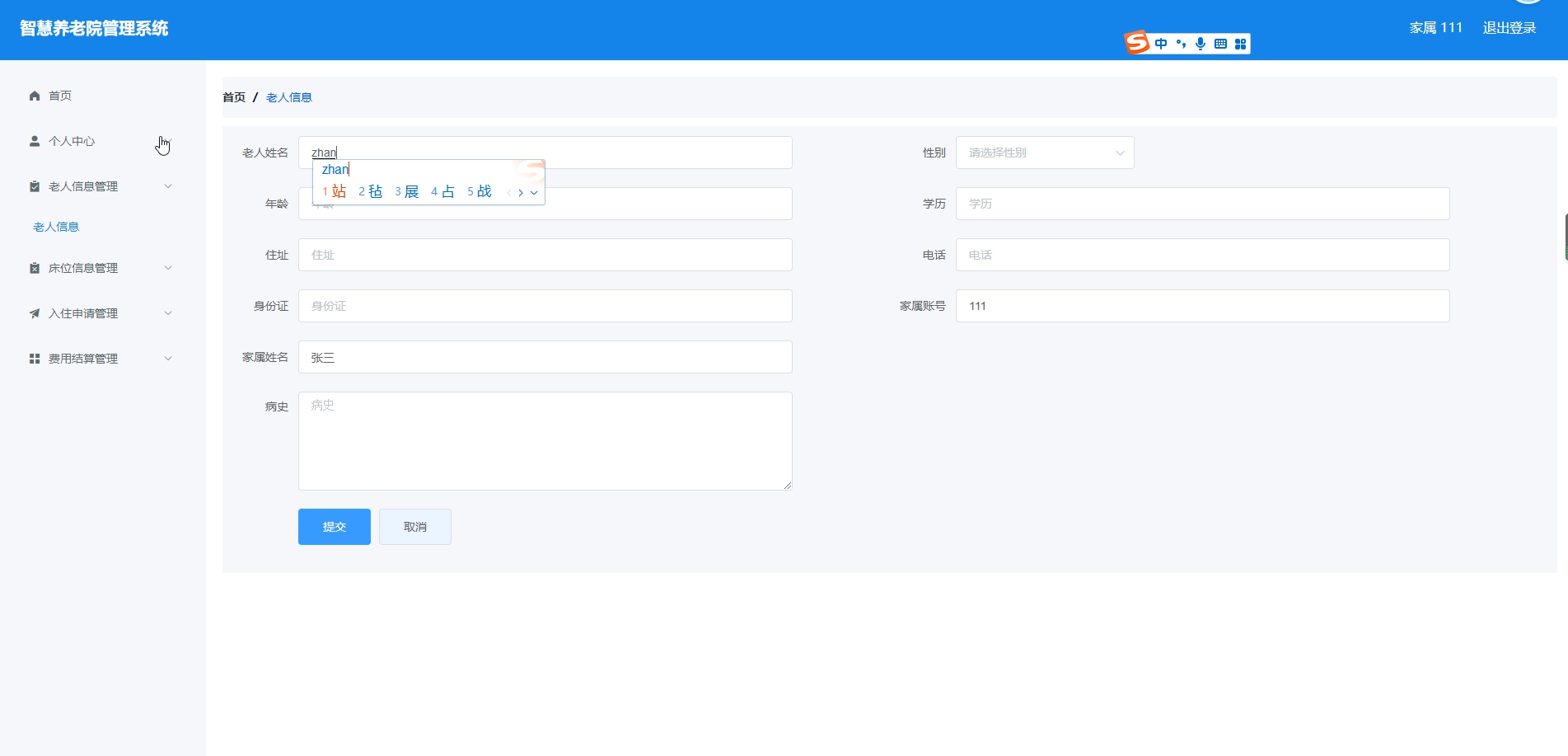
Task: Open the Sogou toolbox grid icon
Action: 1240,44
